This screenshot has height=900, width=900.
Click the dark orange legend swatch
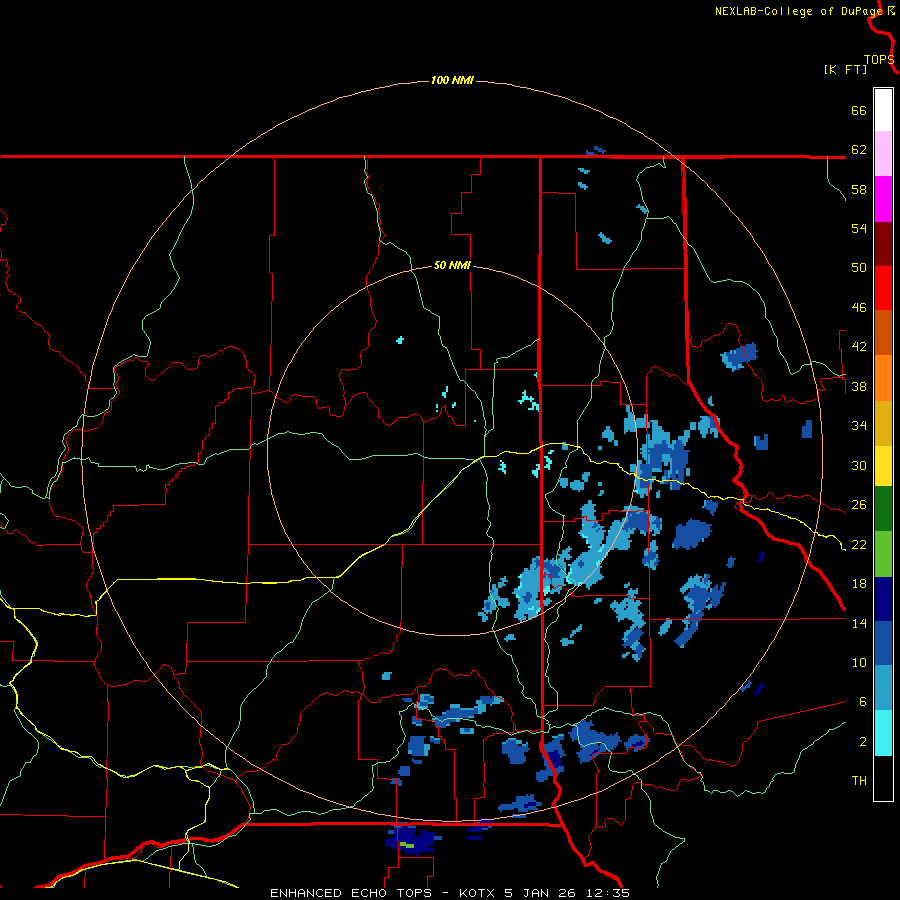click(883, 332)
